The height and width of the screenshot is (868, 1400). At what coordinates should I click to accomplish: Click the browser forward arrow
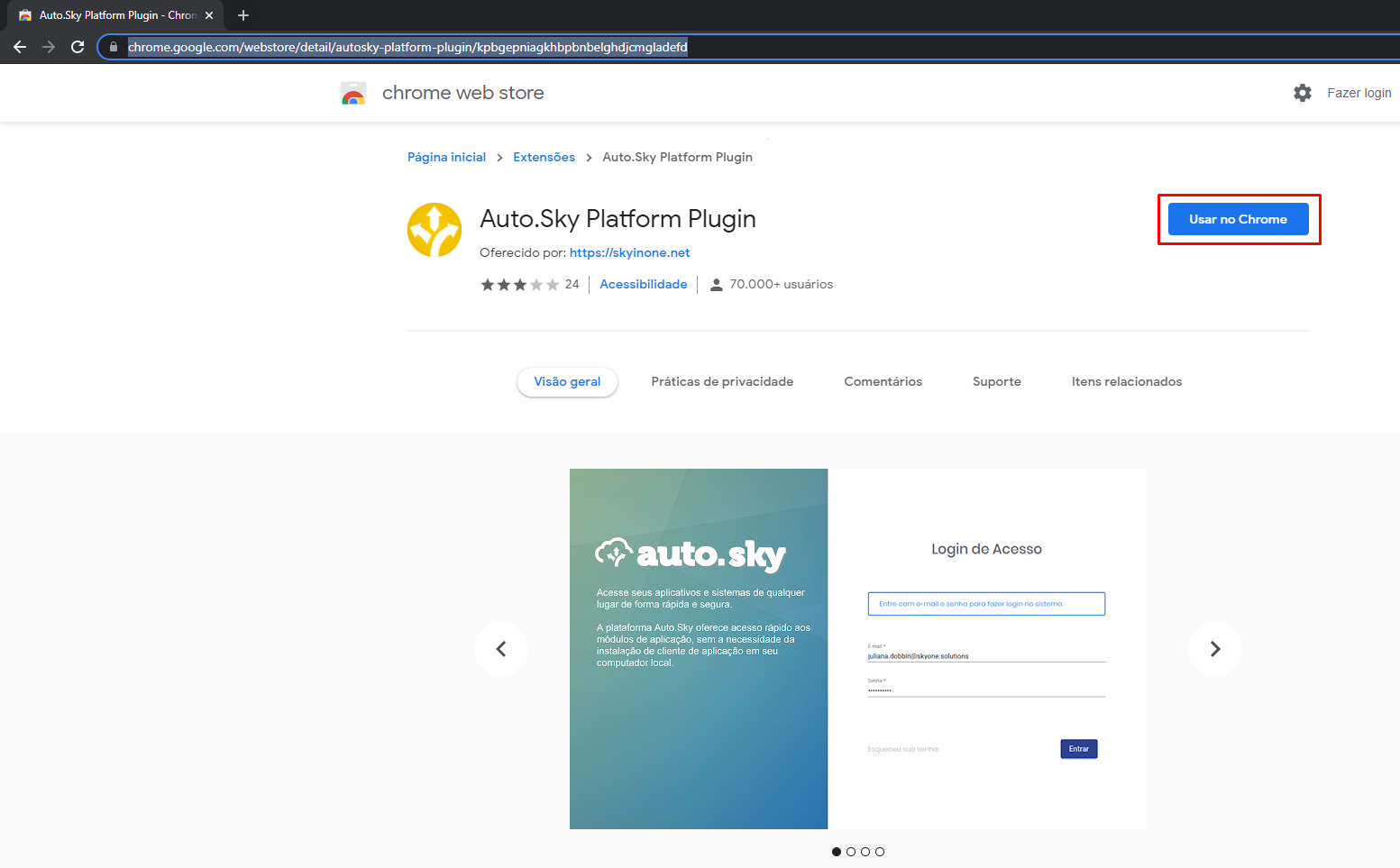tap(49, 47)
